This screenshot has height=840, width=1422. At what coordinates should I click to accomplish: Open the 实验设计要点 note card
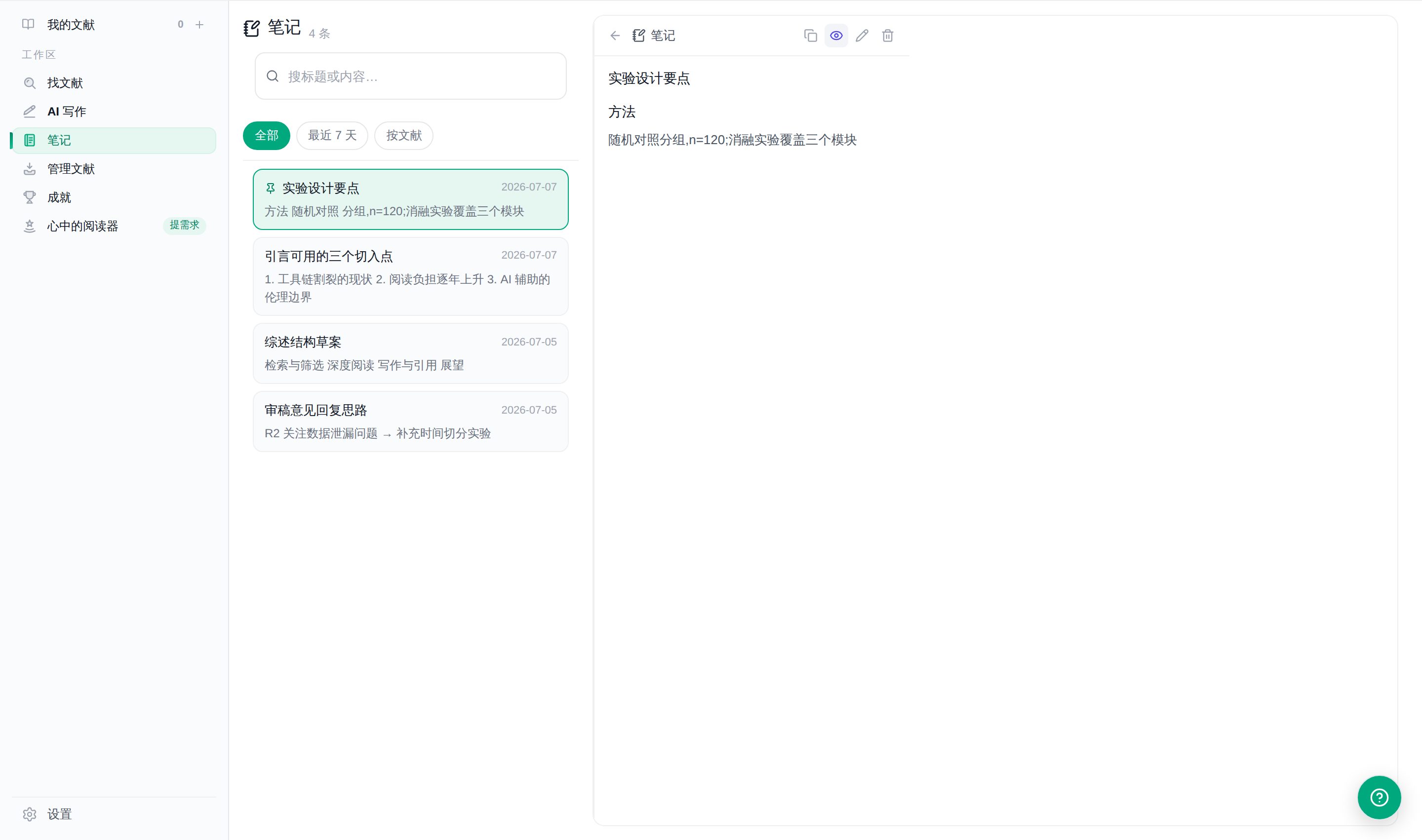click(411, 199)
